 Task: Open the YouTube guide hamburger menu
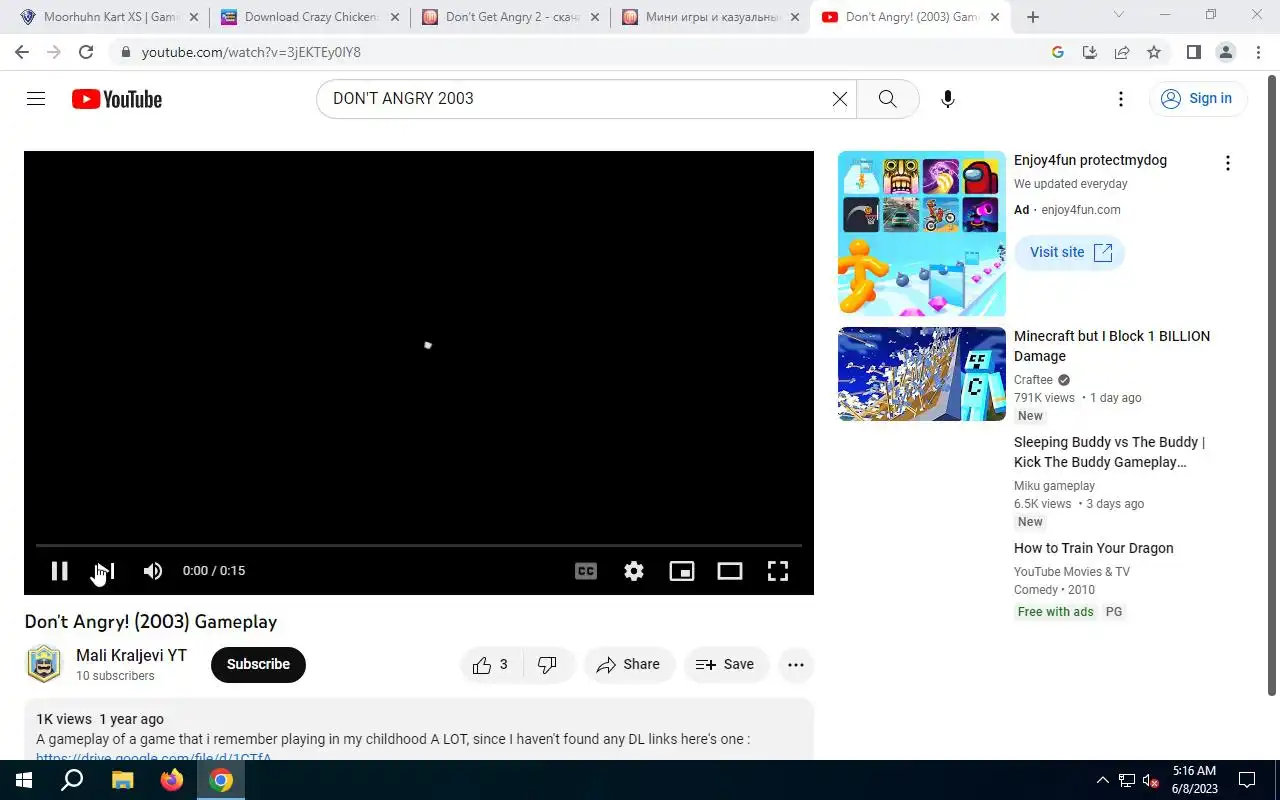pos(36,99)
